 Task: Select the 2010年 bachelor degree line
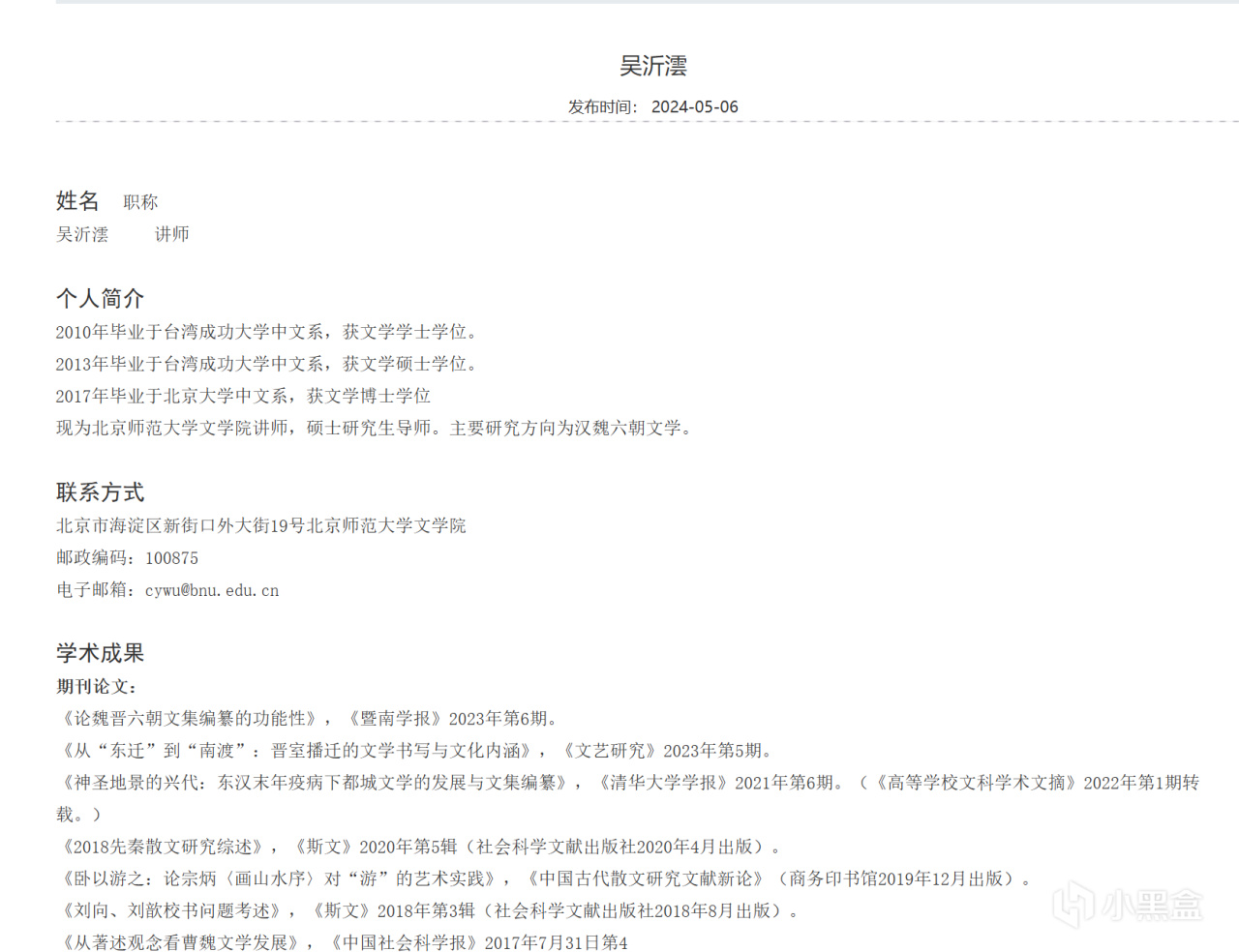pyautogui.click(x=266, y=332)
